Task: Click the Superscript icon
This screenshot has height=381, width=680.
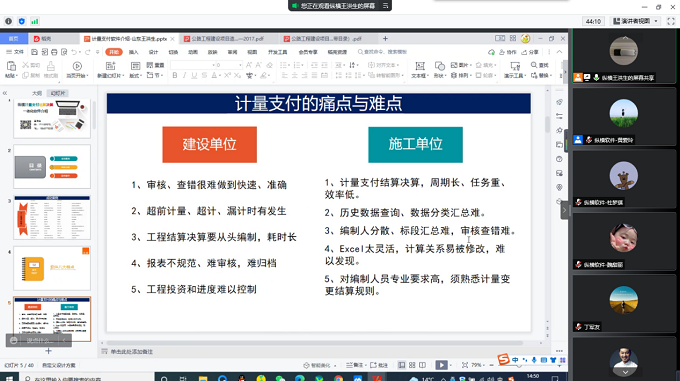Action: (227, 75)
